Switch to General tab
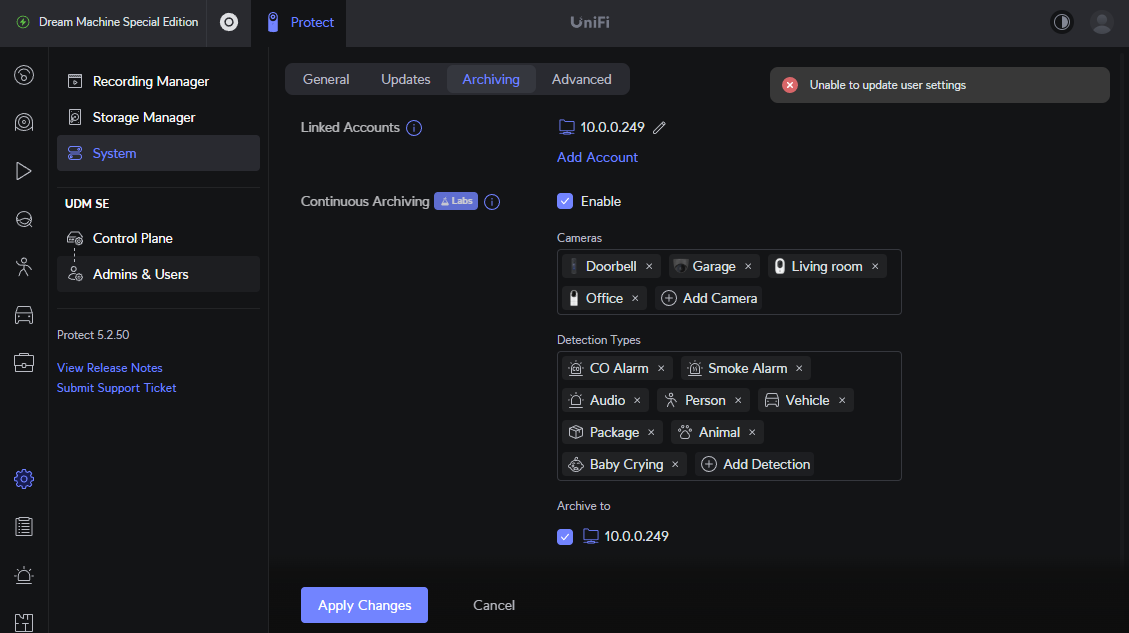The height and width of the screenshot is (633, 1129). pos(326,79)
